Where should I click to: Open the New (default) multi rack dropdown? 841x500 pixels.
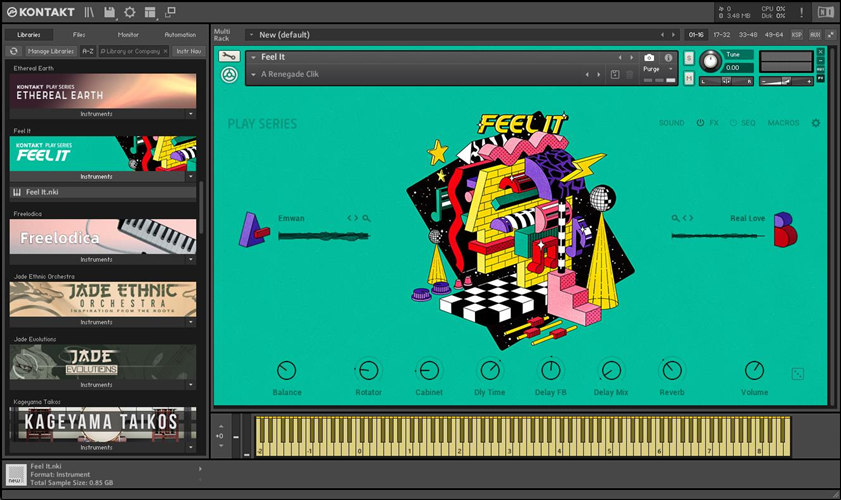[x=250, y=34]
